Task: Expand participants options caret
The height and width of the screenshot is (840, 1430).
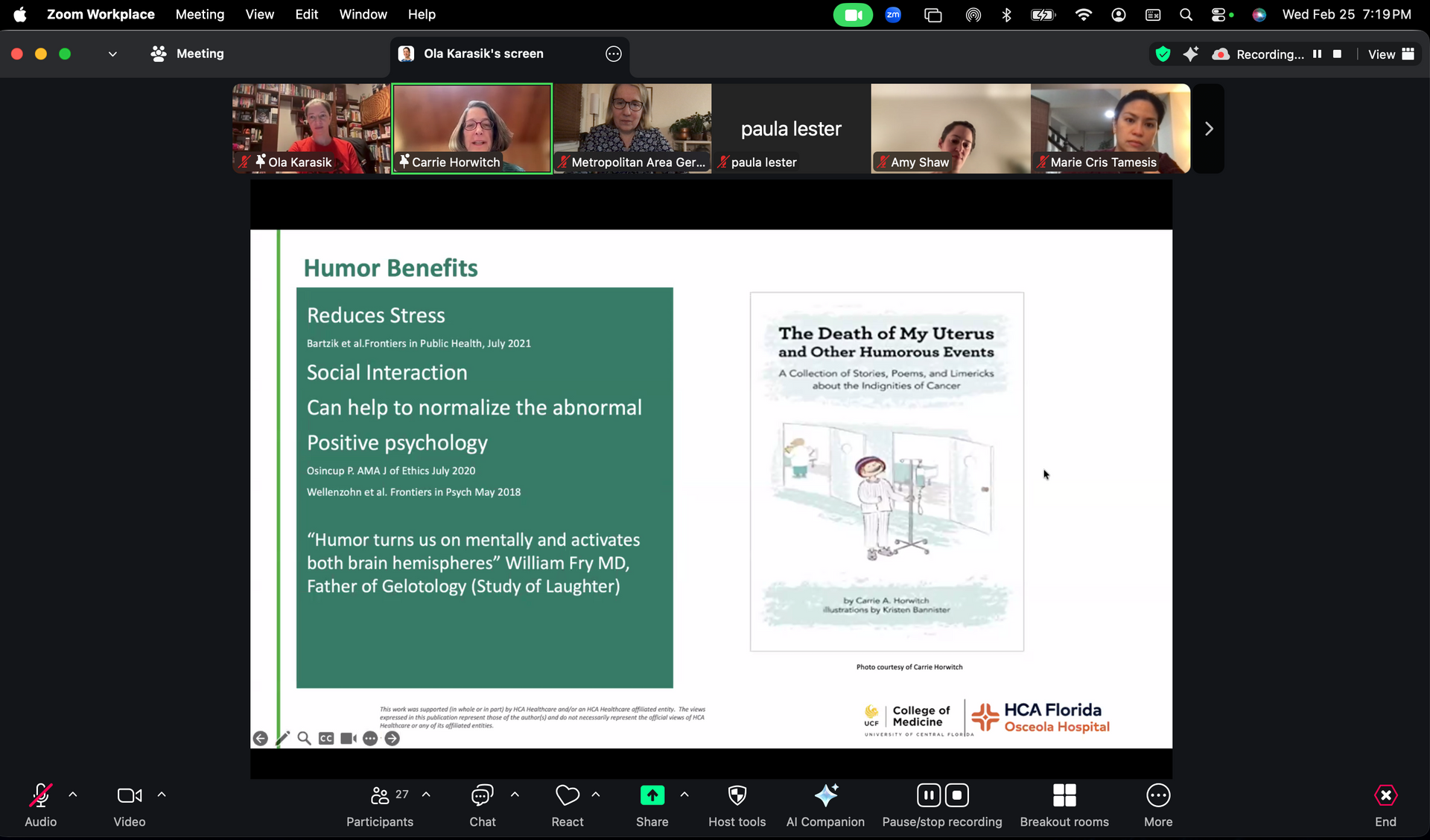Action: pos(426,795)
